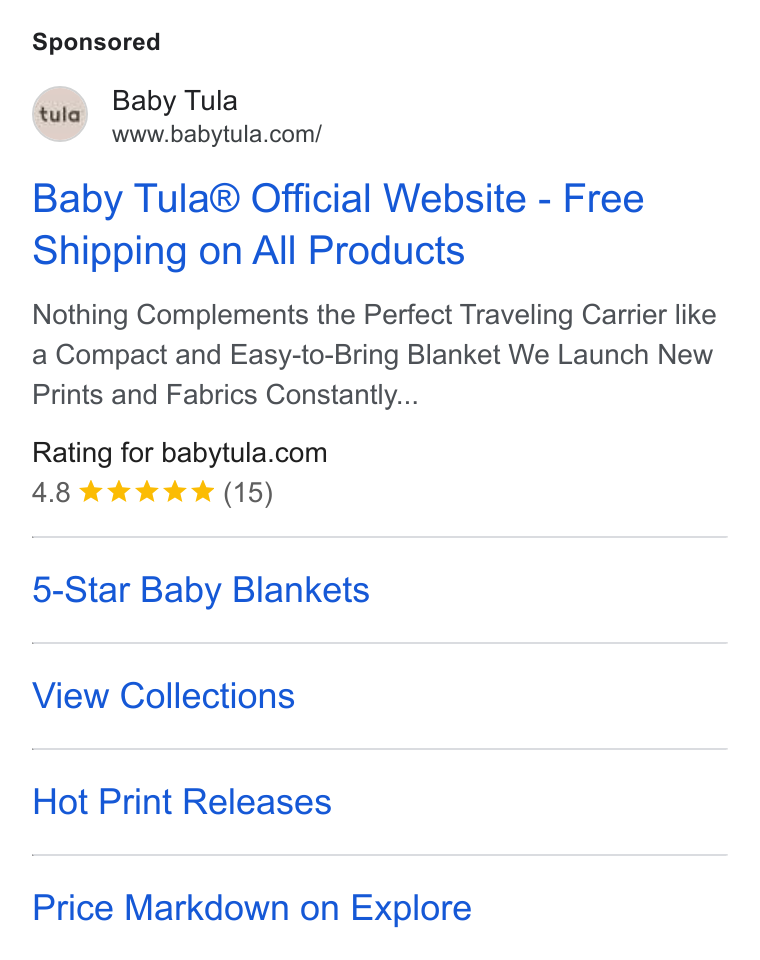Click the Rating for babytula.com text
The image size is (760, 960).
click(179, 453)
